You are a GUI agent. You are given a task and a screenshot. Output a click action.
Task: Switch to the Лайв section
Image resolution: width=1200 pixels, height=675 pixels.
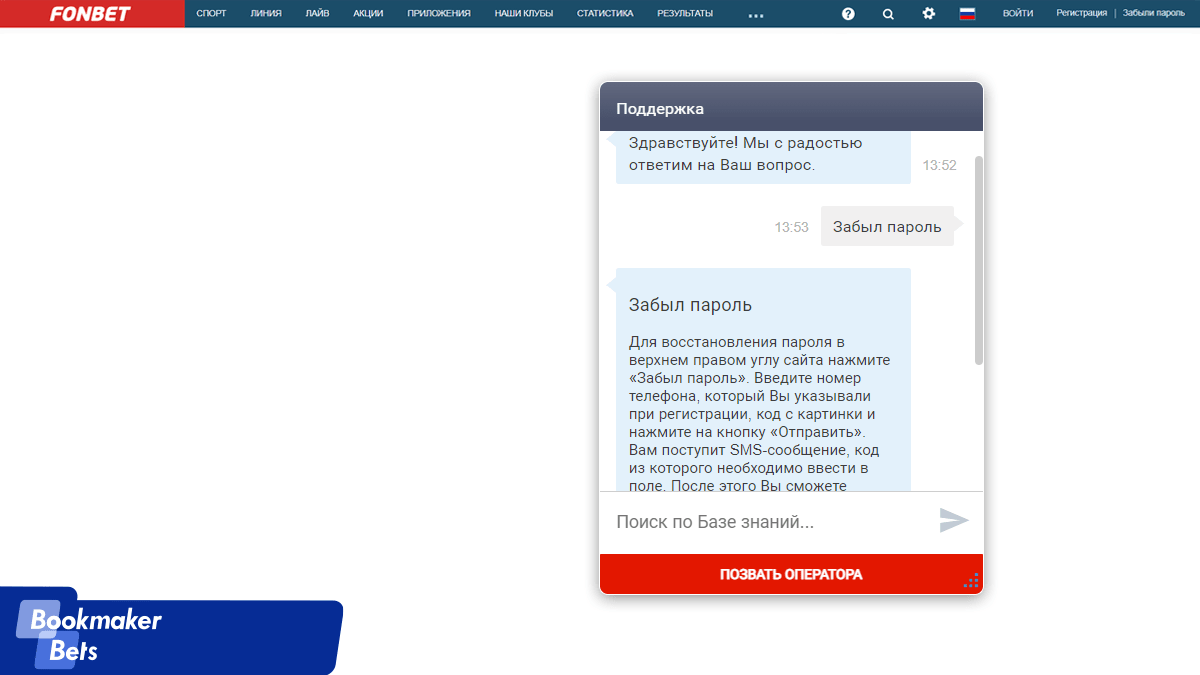point(317,14)
